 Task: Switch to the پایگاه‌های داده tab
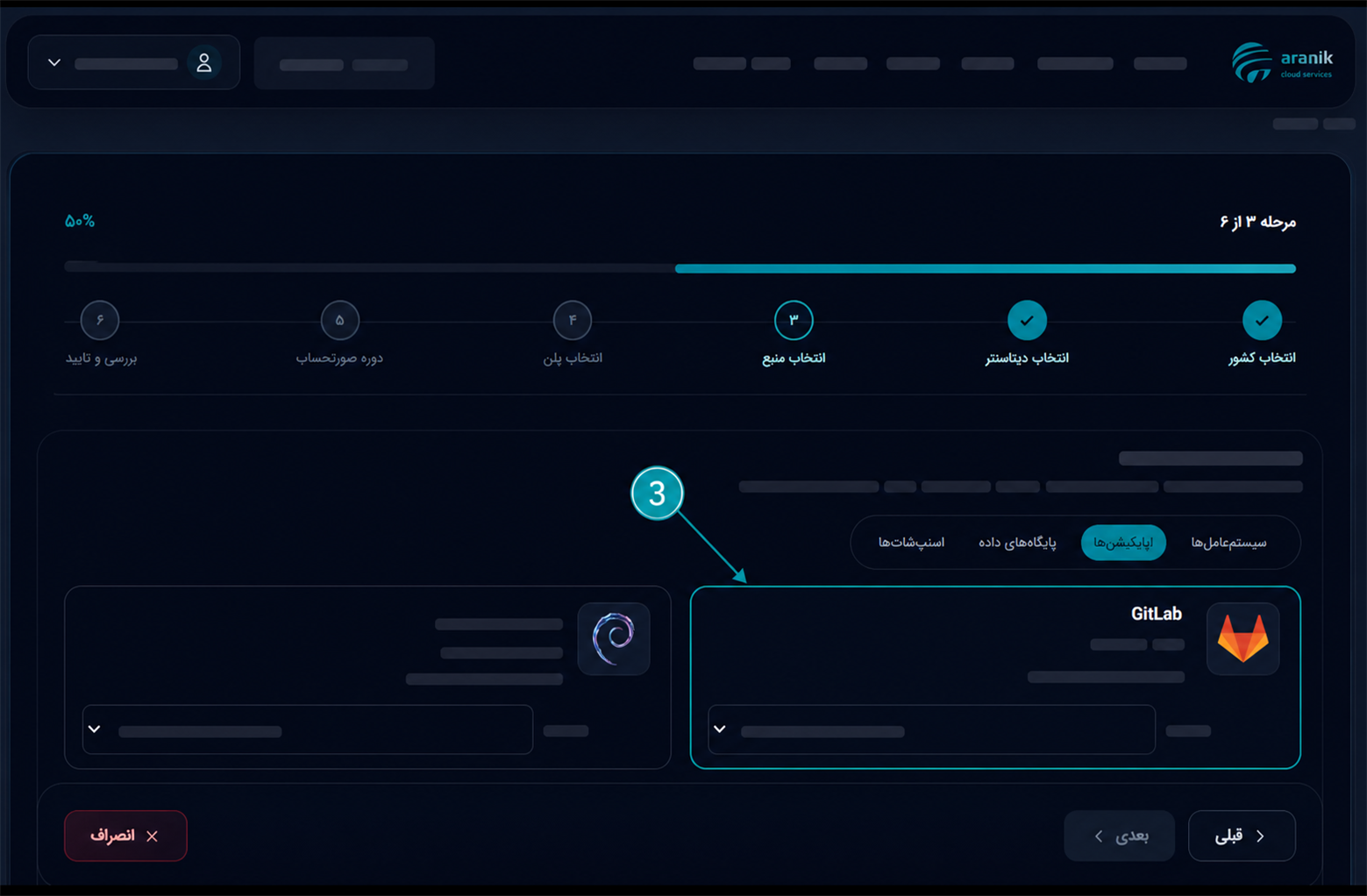pyautogui.click(x=1017, y=543)
